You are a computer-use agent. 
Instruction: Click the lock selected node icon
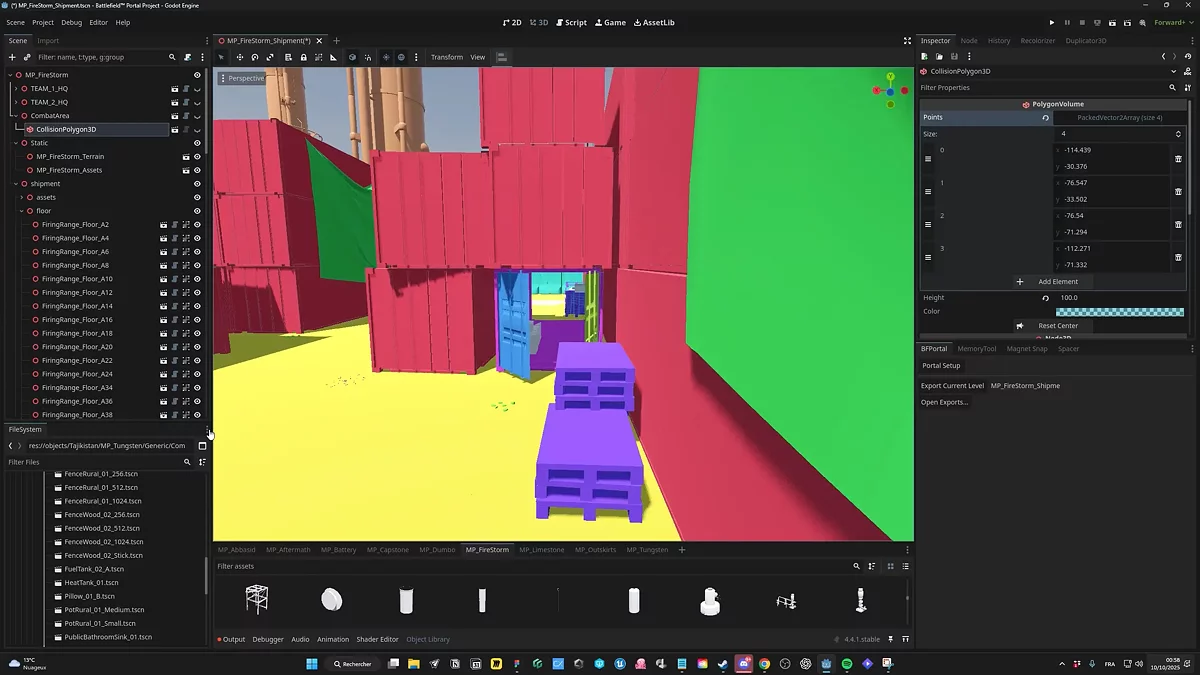(304, 57)
